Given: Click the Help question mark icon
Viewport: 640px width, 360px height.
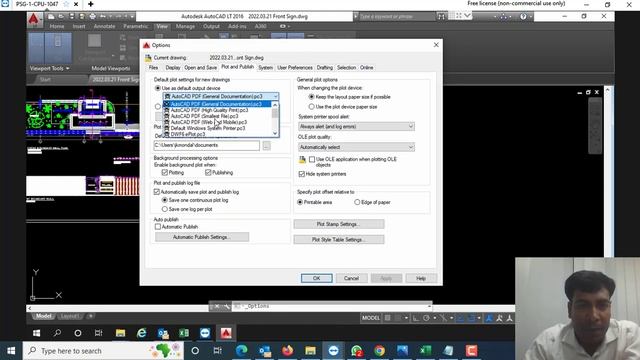Looking at the screenshot, I should (523, 16).
